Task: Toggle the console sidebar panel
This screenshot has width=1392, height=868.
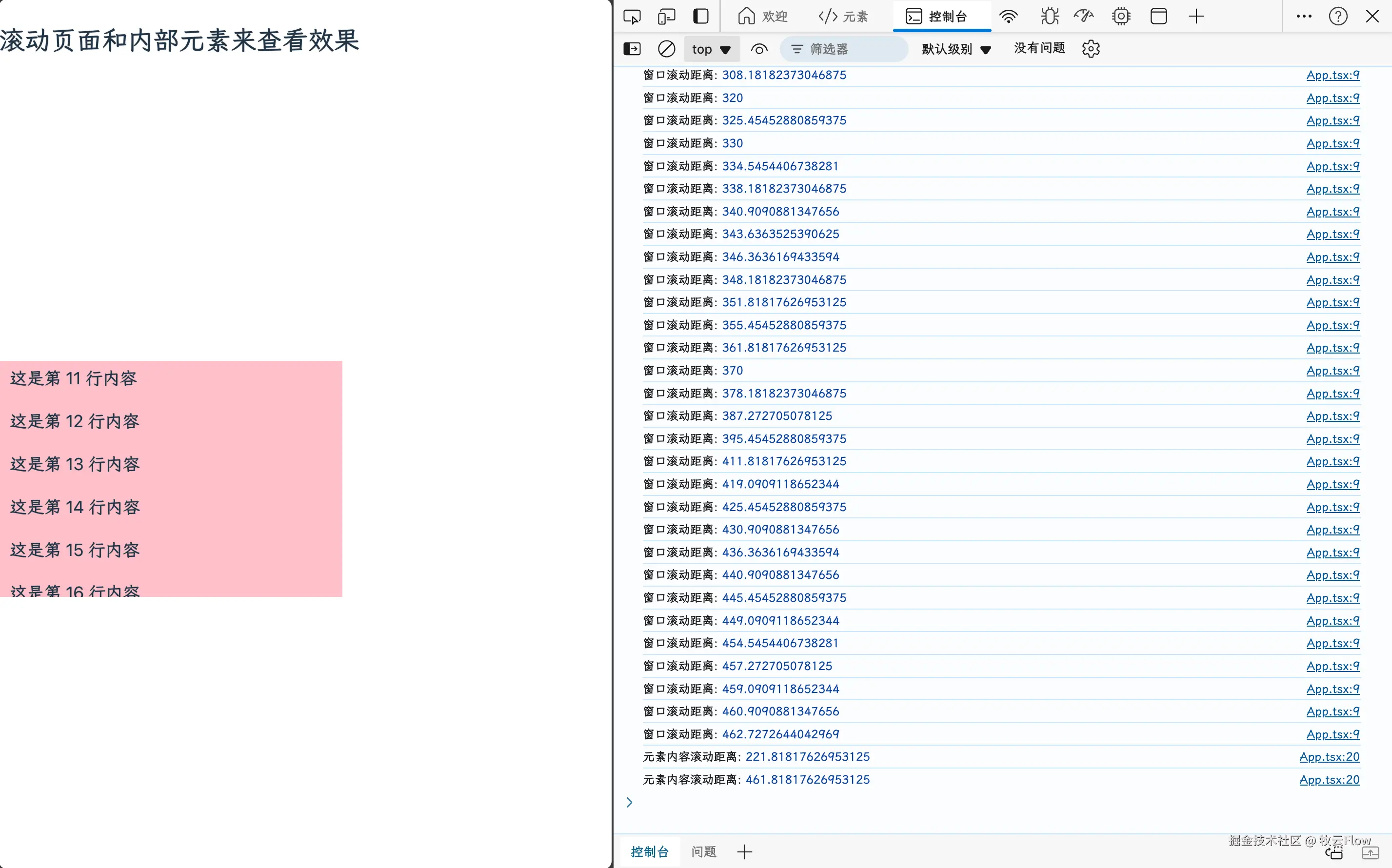Action: tap(632, 49)
